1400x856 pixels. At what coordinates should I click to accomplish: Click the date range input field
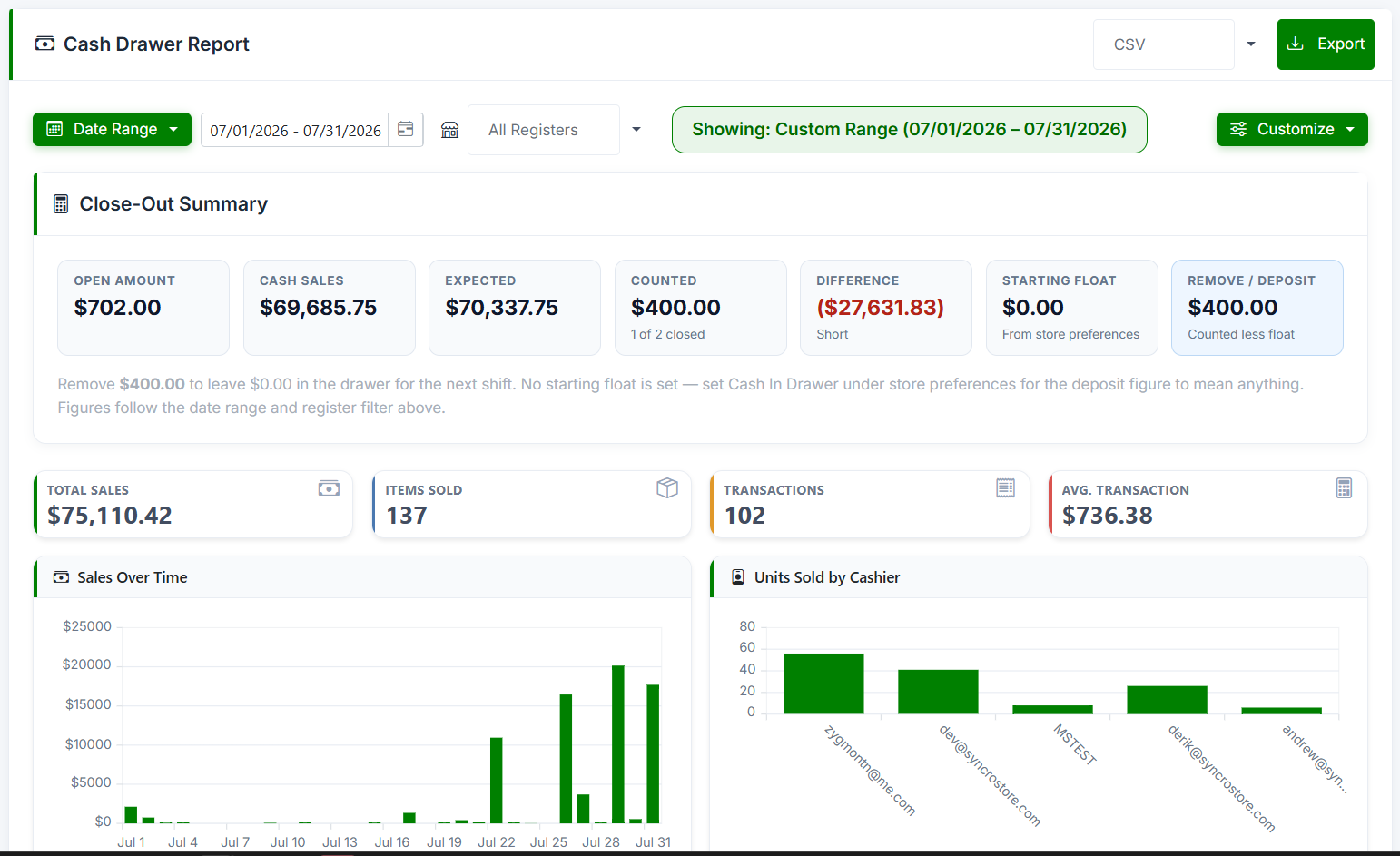pyautogui.click(x=295, y=130)
